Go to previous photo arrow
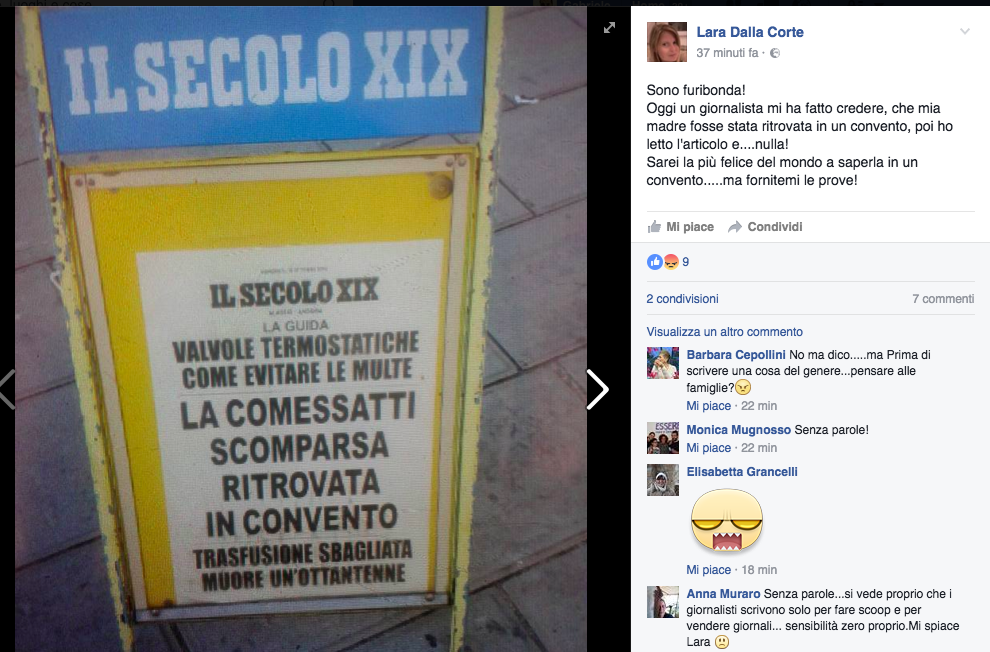The height and width of the screenshot is (652, 990). point(8,389)
